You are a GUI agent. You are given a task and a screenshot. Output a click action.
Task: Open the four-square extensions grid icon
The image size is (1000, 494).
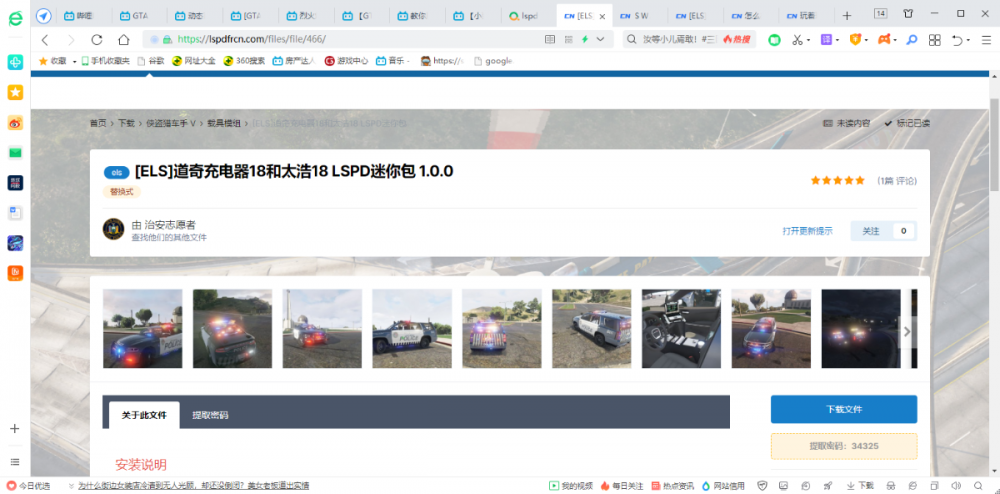934,40
